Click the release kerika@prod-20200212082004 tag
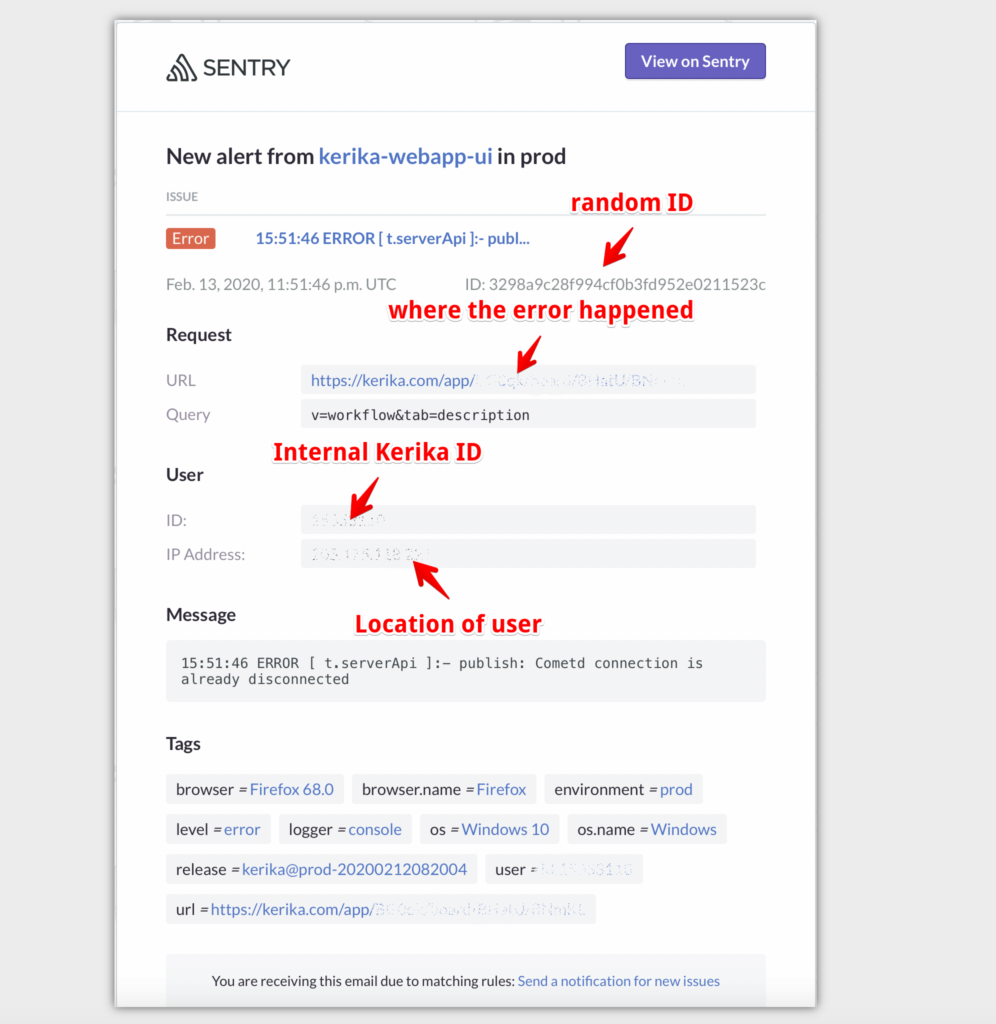The image size is (996, 1024). (321, 870)
